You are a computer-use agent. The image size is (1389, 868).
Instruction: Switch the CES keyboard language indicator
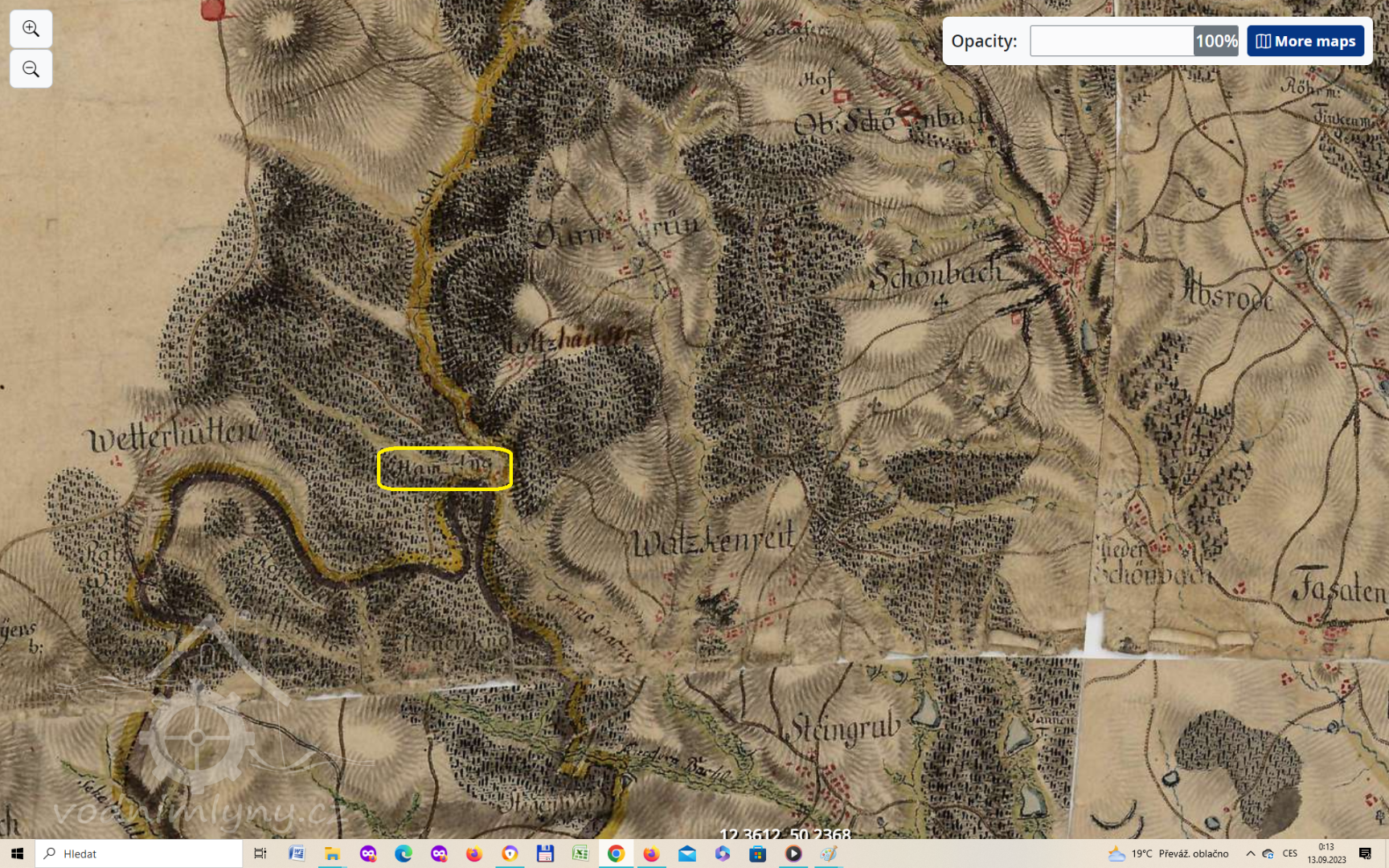coord(1290,854)
